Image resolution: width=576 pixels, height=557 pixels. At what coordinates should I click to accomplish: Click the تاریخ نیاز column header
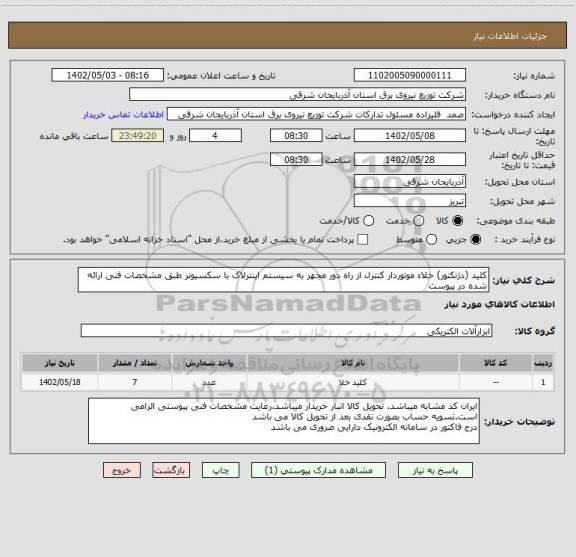(x=60, y=363)
